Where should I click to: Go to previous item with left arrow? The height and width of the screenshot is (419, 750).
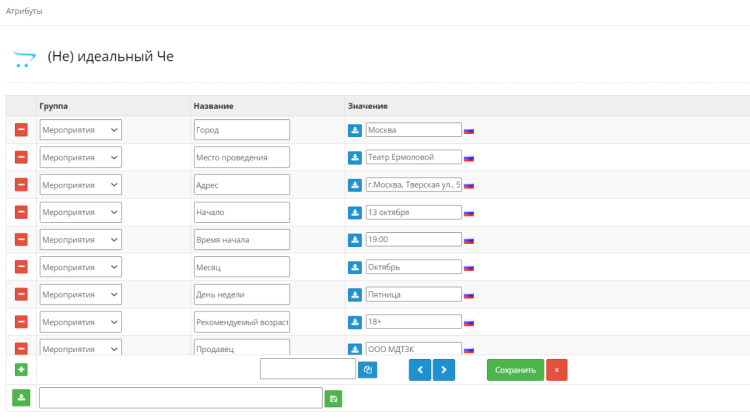click(420, 370)
